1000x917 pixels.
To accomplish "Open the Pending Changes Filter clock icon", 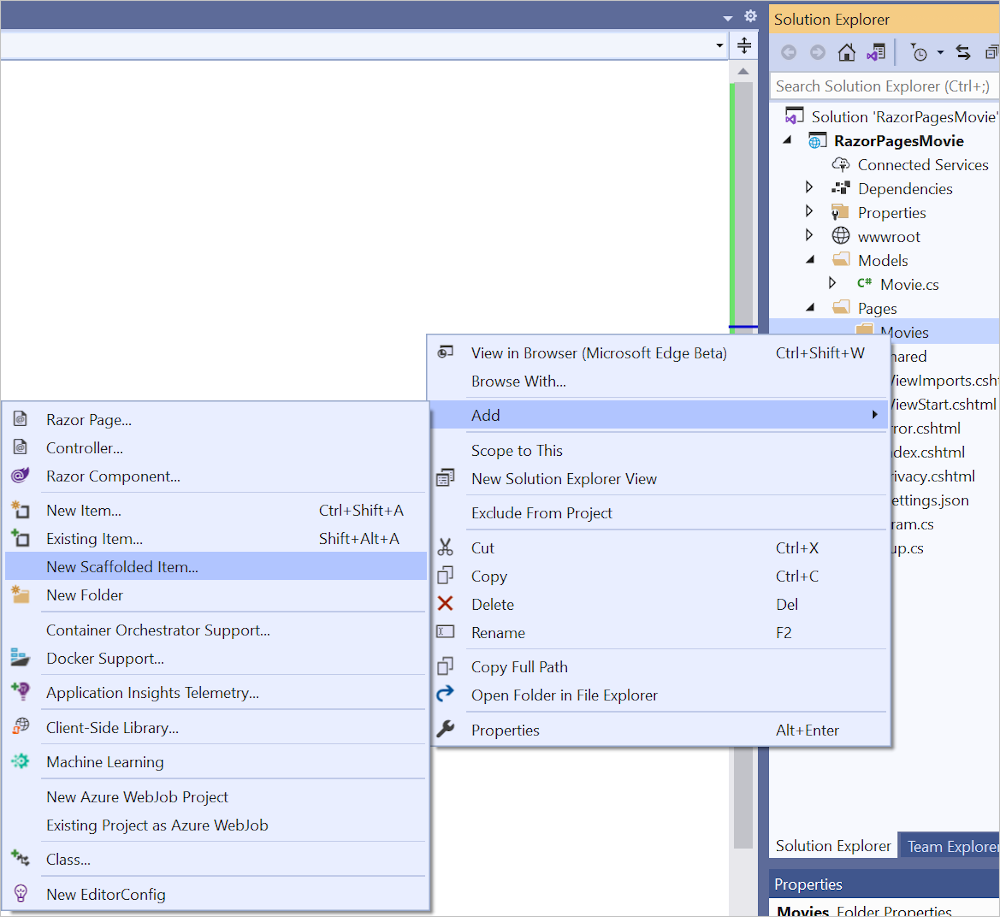I will [x=919, y=53].
